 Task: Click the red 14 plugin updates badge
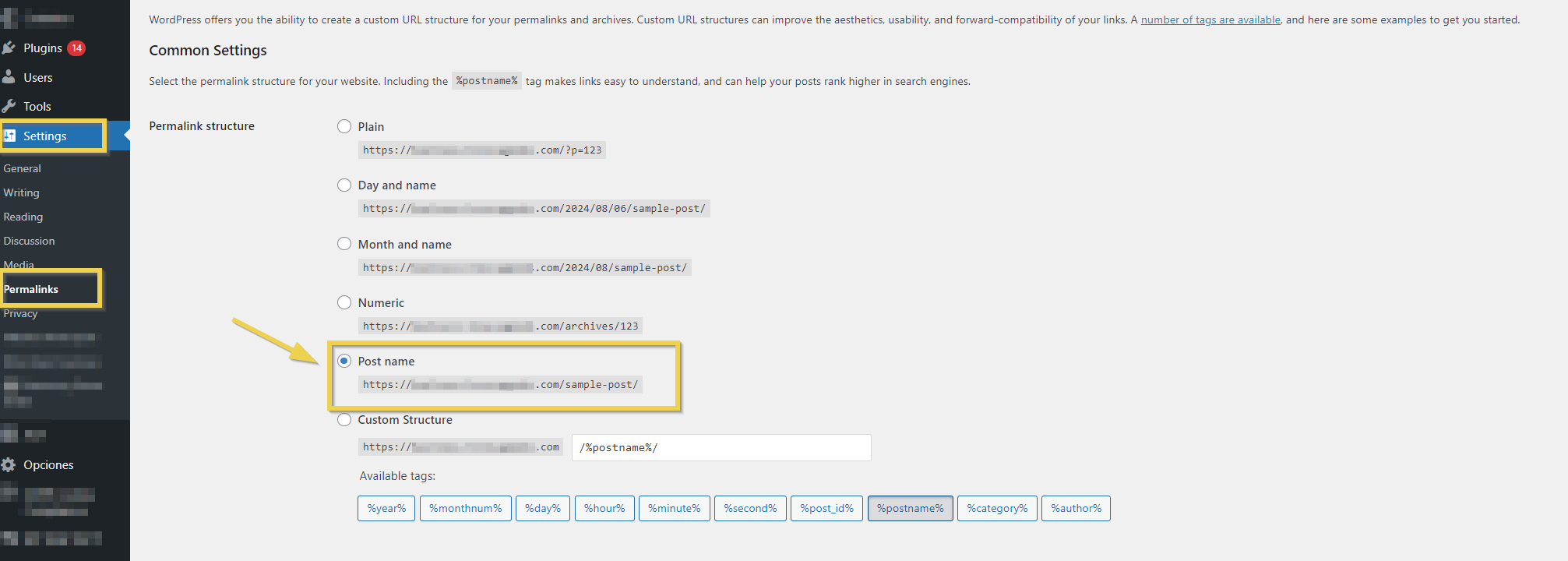[x=76, y=48]
